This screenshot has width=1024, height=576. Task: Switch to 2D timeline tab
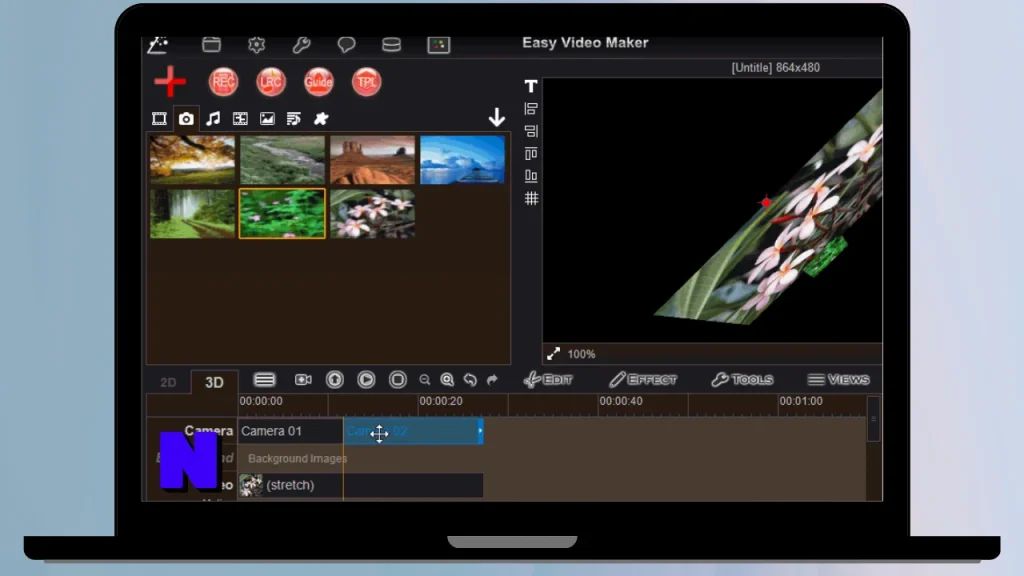pyautogui.click(x=168, y=383)
